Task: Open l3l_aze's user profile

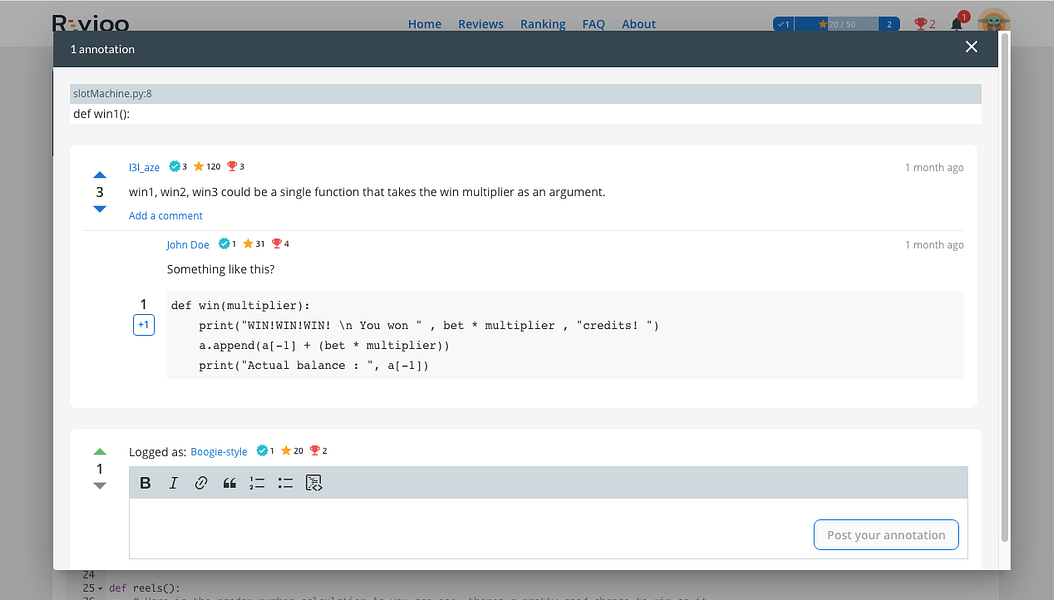Action: pos(144,167)
